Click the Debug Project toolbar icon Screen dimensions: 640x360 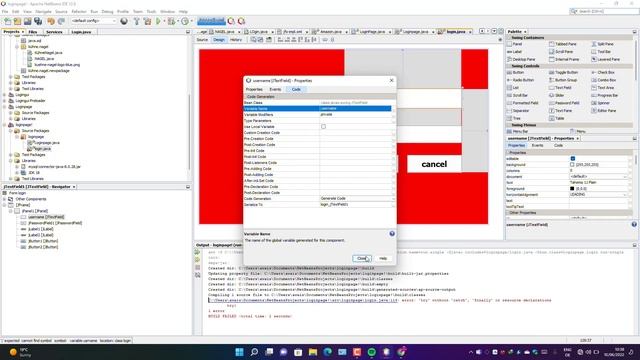pyautogui.click(x=171, y=21)
